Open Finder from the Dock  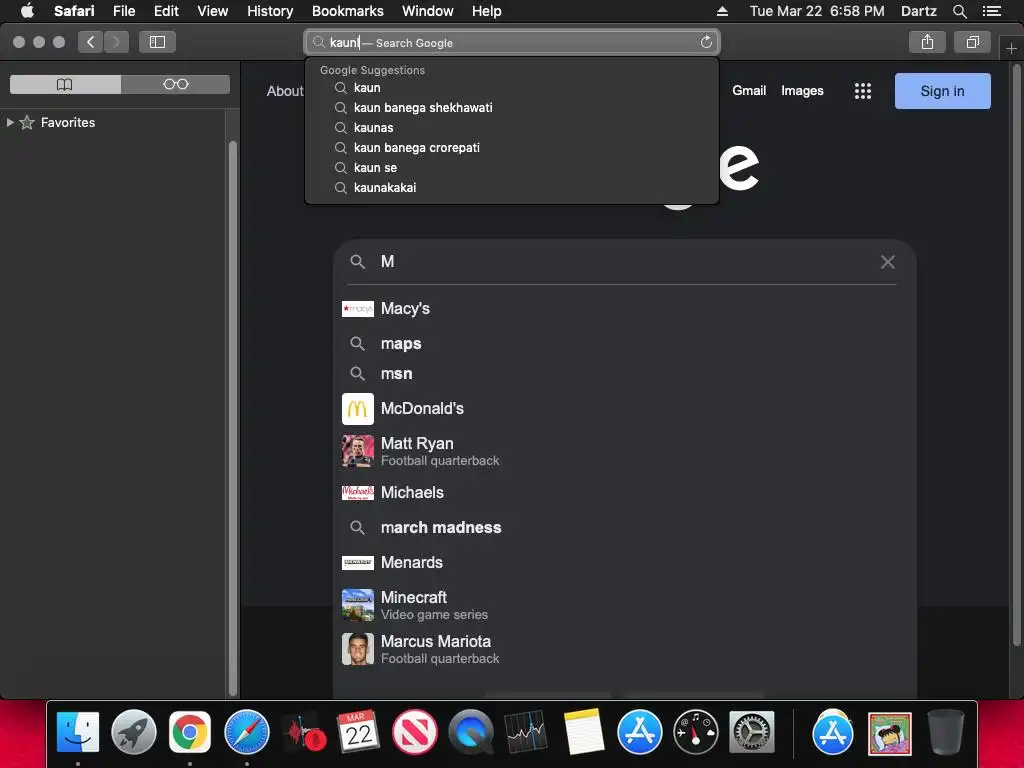click(x=78, y=732)
